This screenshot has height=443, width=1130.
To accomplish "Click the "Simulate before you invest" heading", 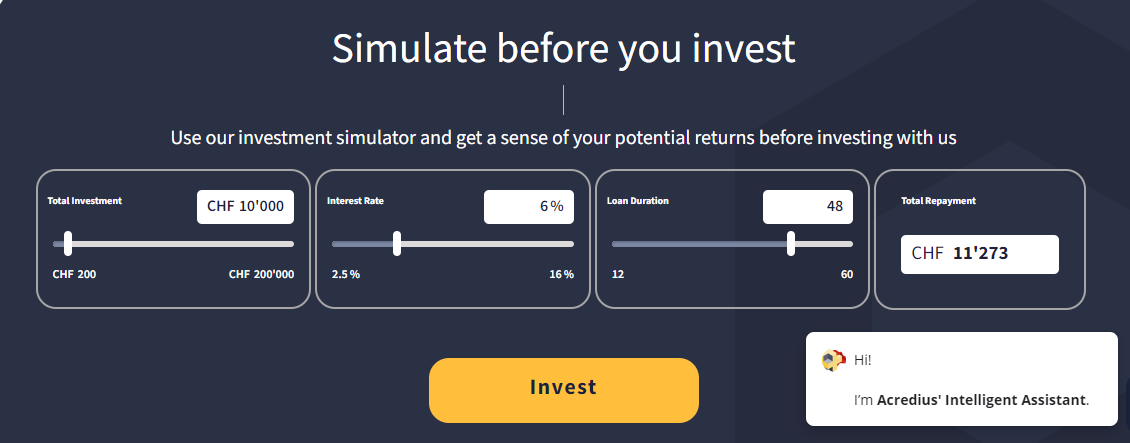I will tap(564, 48).
